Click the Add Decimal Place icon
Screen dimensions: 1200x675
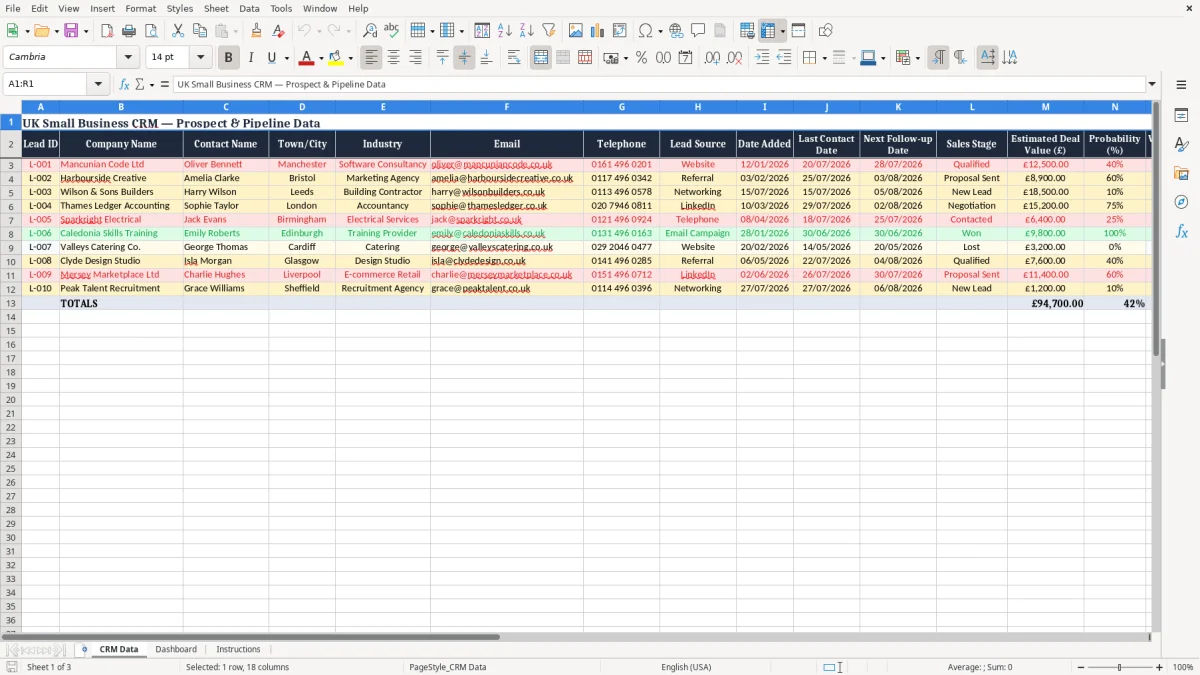click(x=712, y=58)
